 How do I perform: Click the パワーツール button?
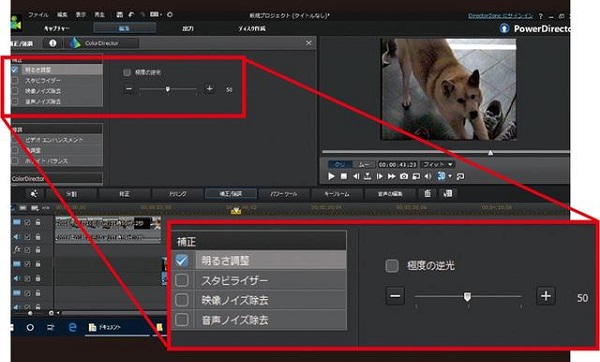[x=284, y=194]
